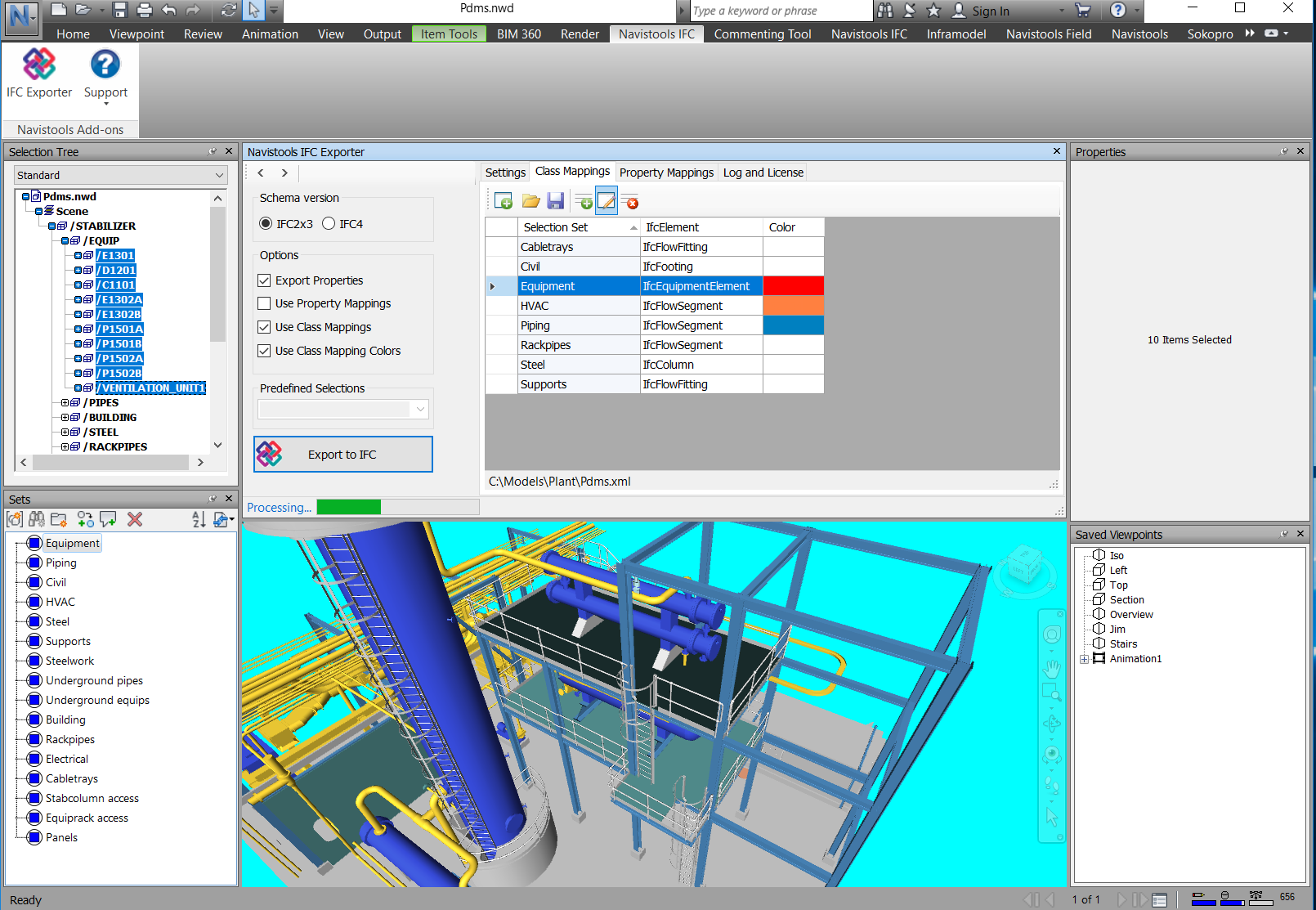This screenshot has width=1316, height=910.
Task: Click the IFC Exporter ribbon icon
Action: (38, 74)
